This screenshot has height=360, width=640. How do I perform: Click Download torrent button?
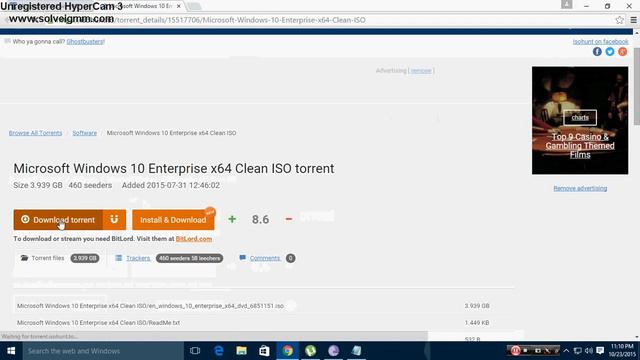pos(58,220)
